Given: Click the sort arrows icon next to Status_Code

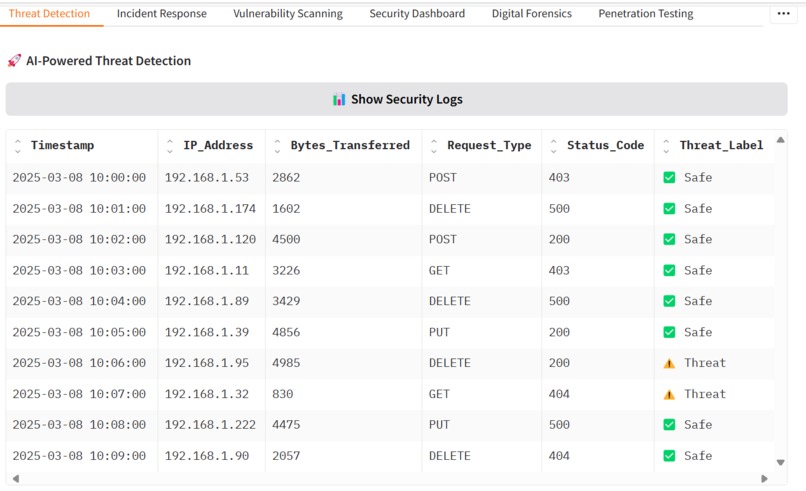Looking at the screenshot, I should pyautogui.click(x=554, y=146).
